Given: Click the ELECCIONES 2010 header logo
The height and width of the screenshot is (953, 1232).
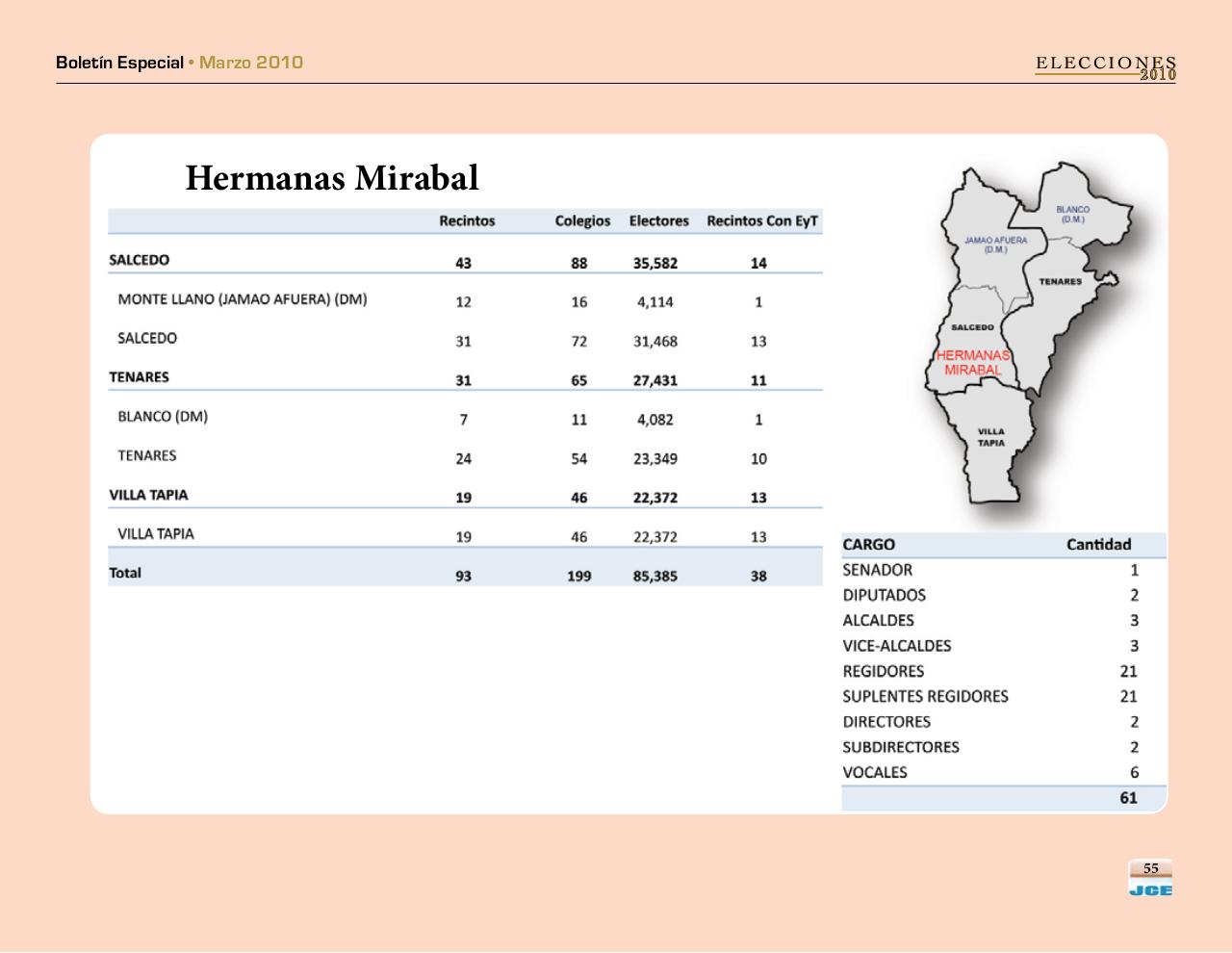Looking at the screenshot, I should (x=1106, y=67).
